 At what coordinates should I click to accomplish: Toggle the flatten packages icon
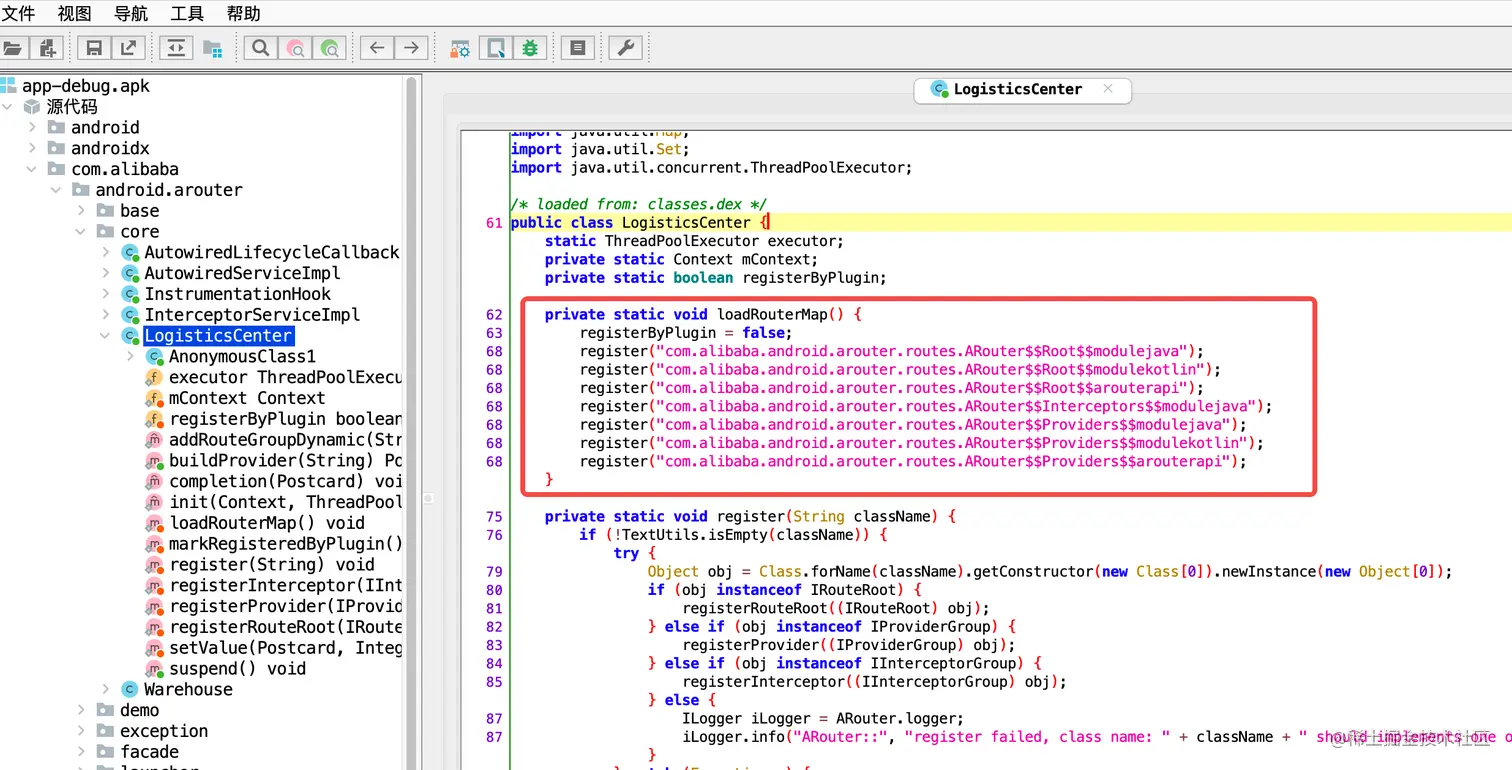tap(212, 47)
